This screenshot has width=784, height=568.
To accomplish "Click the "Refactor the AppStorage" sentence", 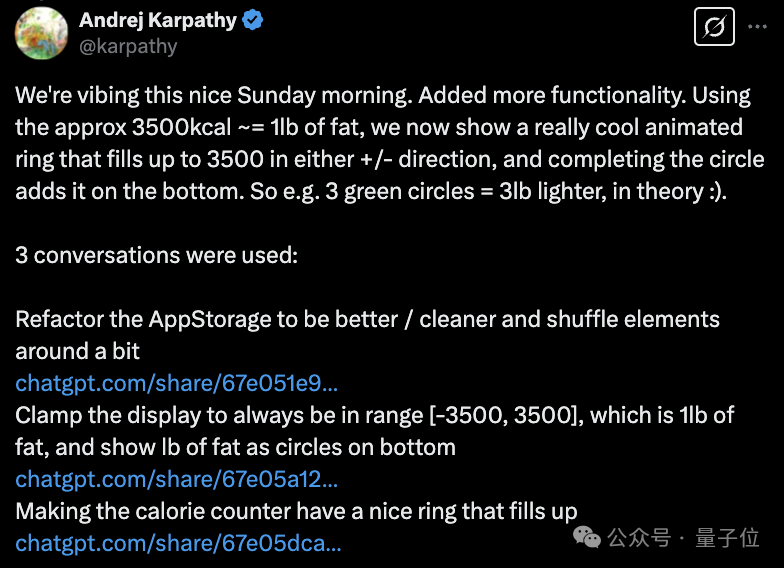I will [x=367, y=335].
